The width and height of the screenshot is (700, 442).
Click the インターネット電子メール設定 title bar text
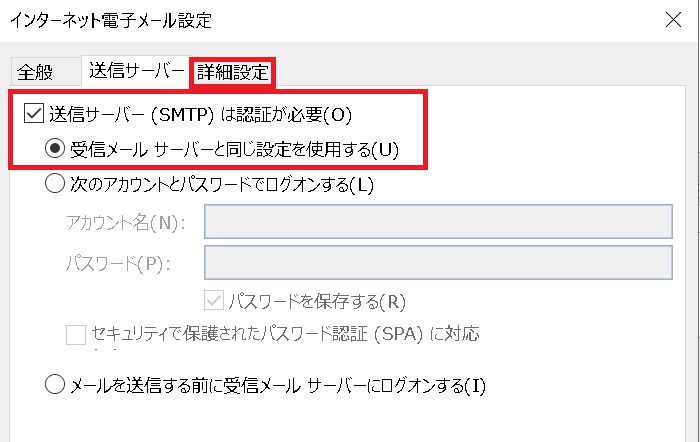[x=111, y=20]
